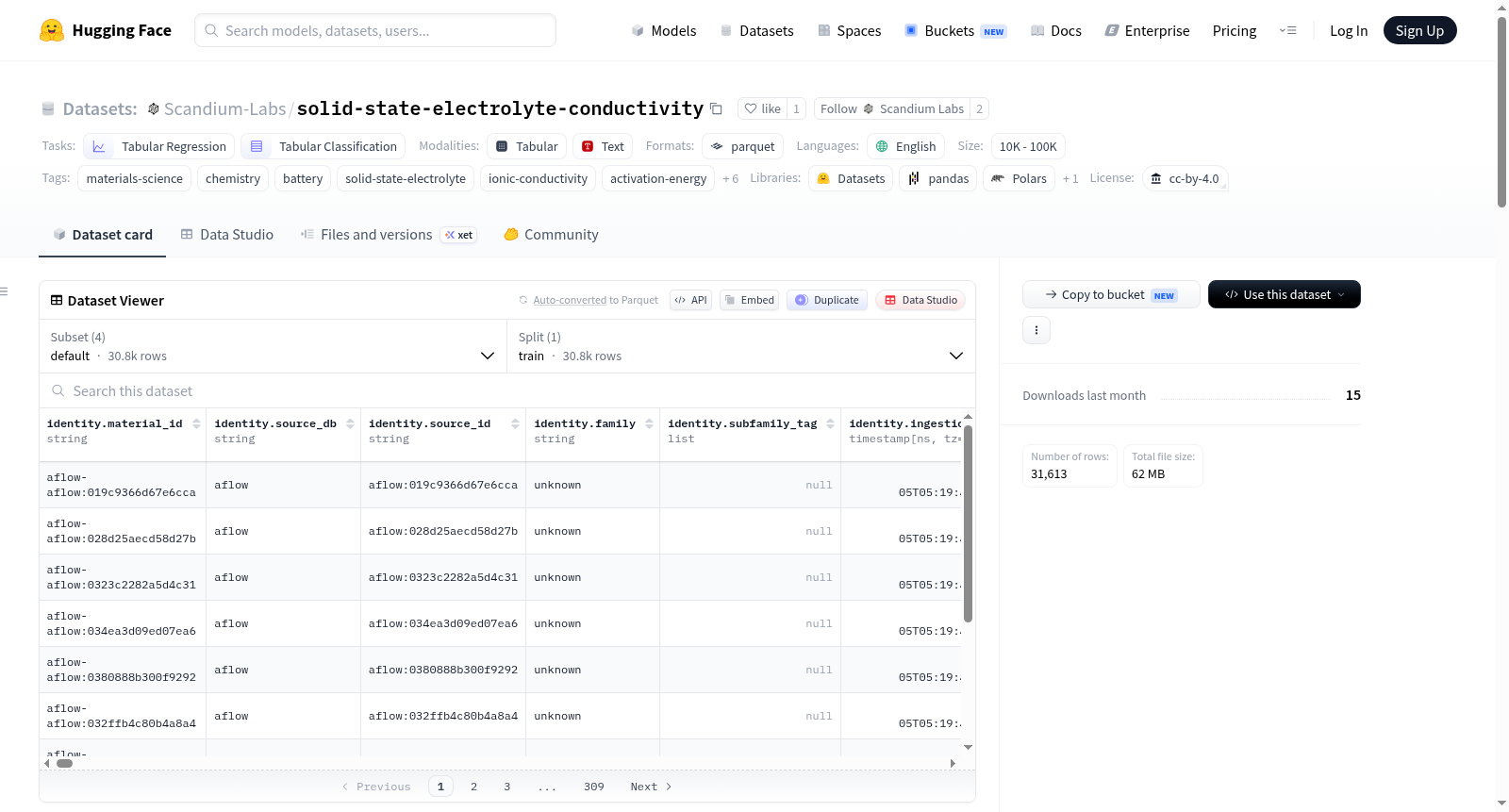The image size is (1509, 812).
Task: Open the Use this dataset dropdown
Action: coord(1285,294)
